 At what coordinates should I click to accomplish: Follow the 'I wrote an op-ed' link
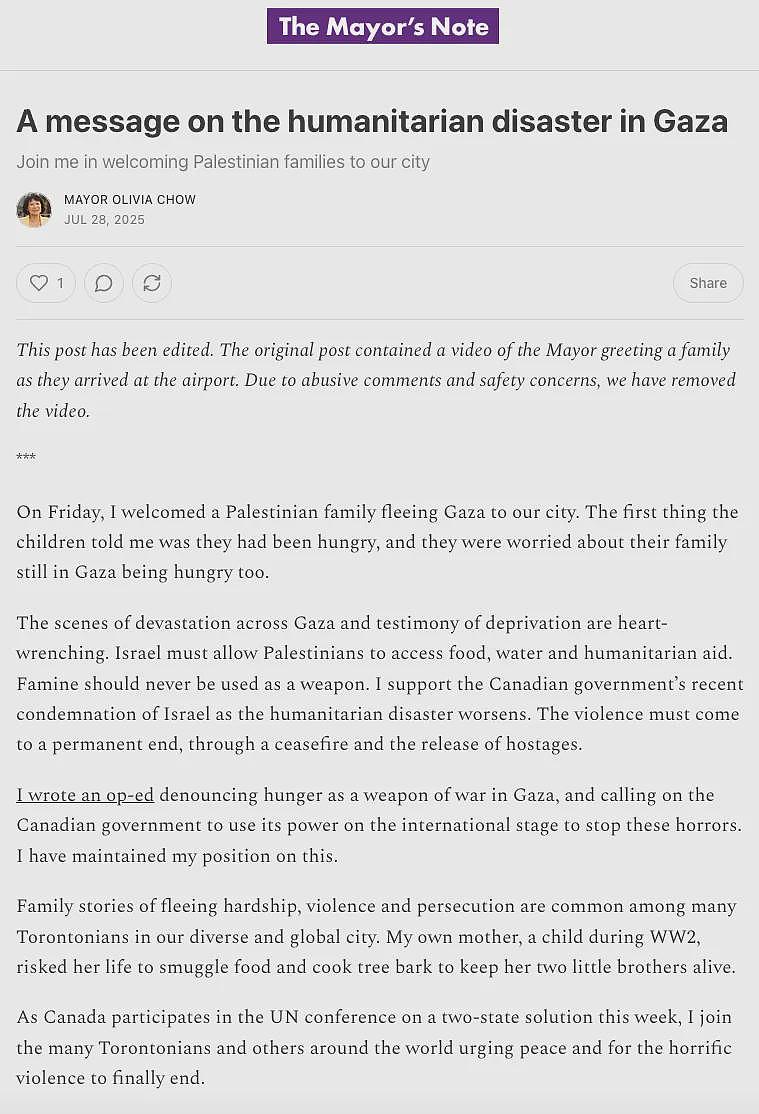point(85,795)
